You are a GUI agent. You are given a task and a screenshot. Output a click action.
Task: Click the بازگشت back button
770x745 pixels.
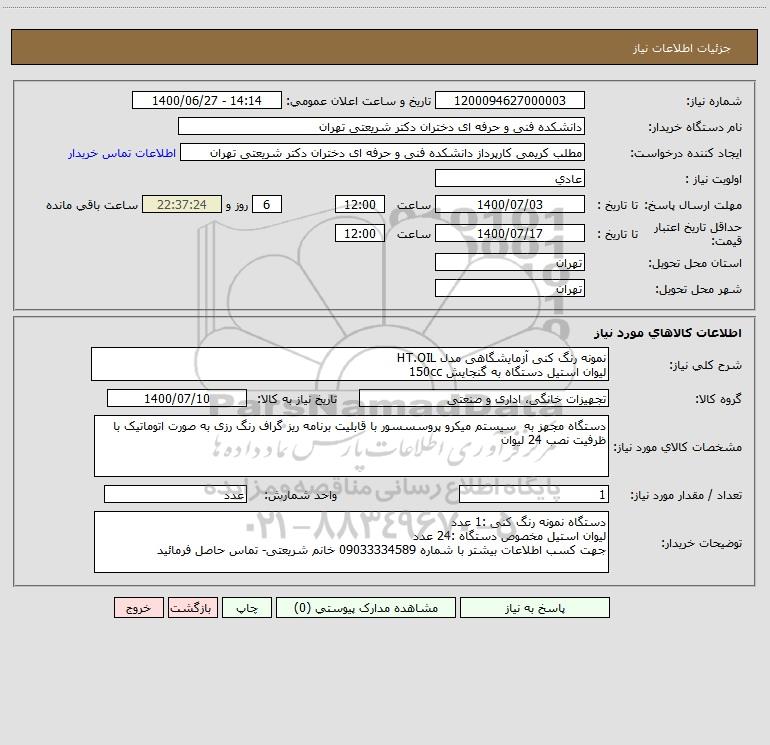[192, 608]
